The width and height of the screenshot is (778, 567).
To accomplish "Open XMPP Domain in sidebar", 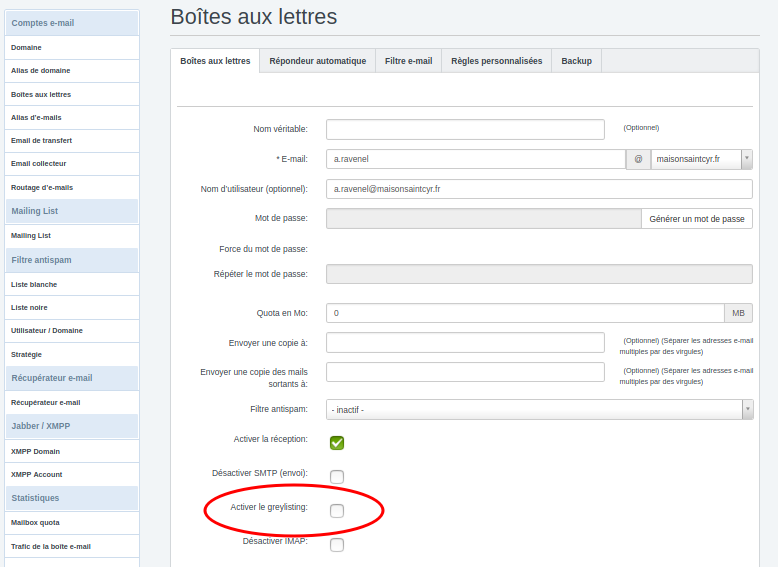I will click(x=35, y=451).
